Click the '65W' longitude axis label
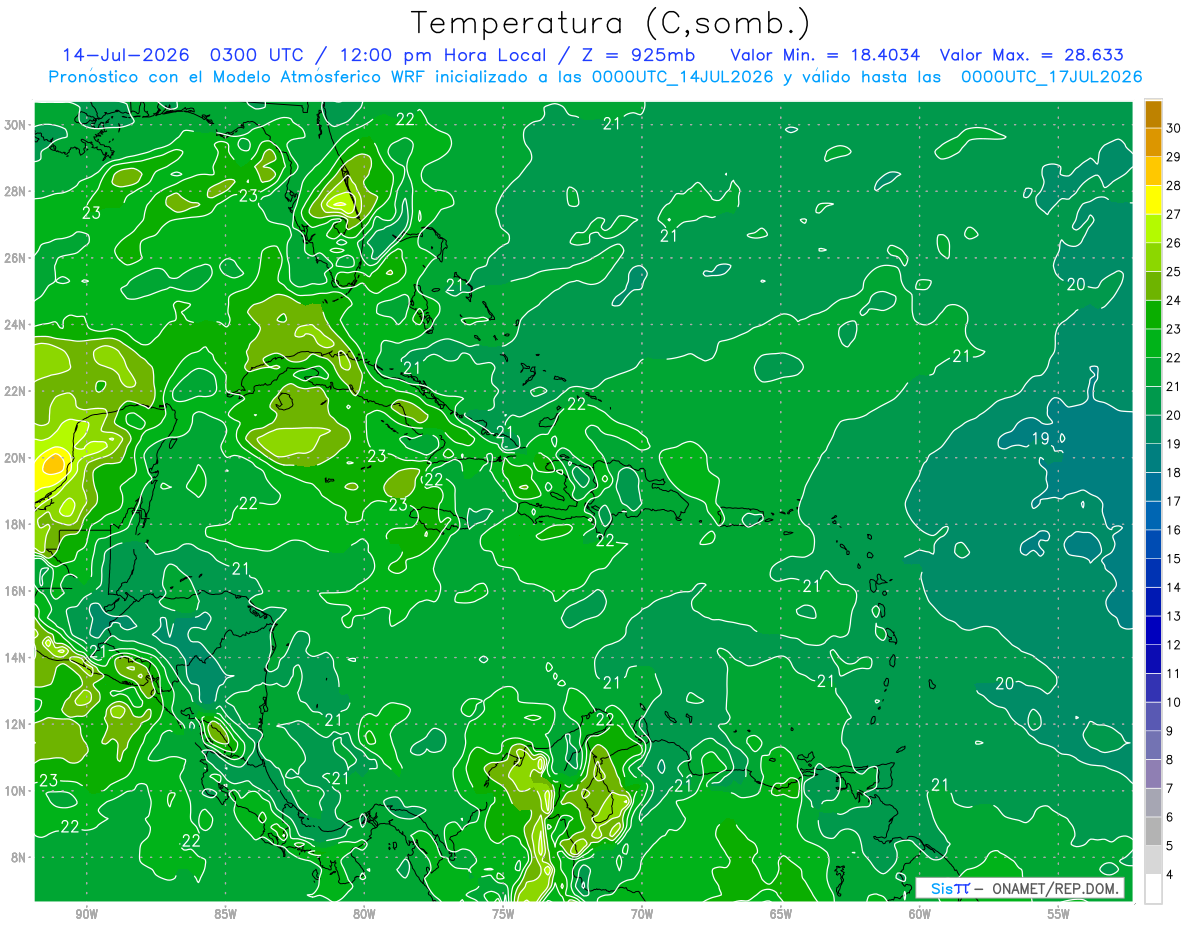Screen dimensions: 1200x927 [781, 914]
